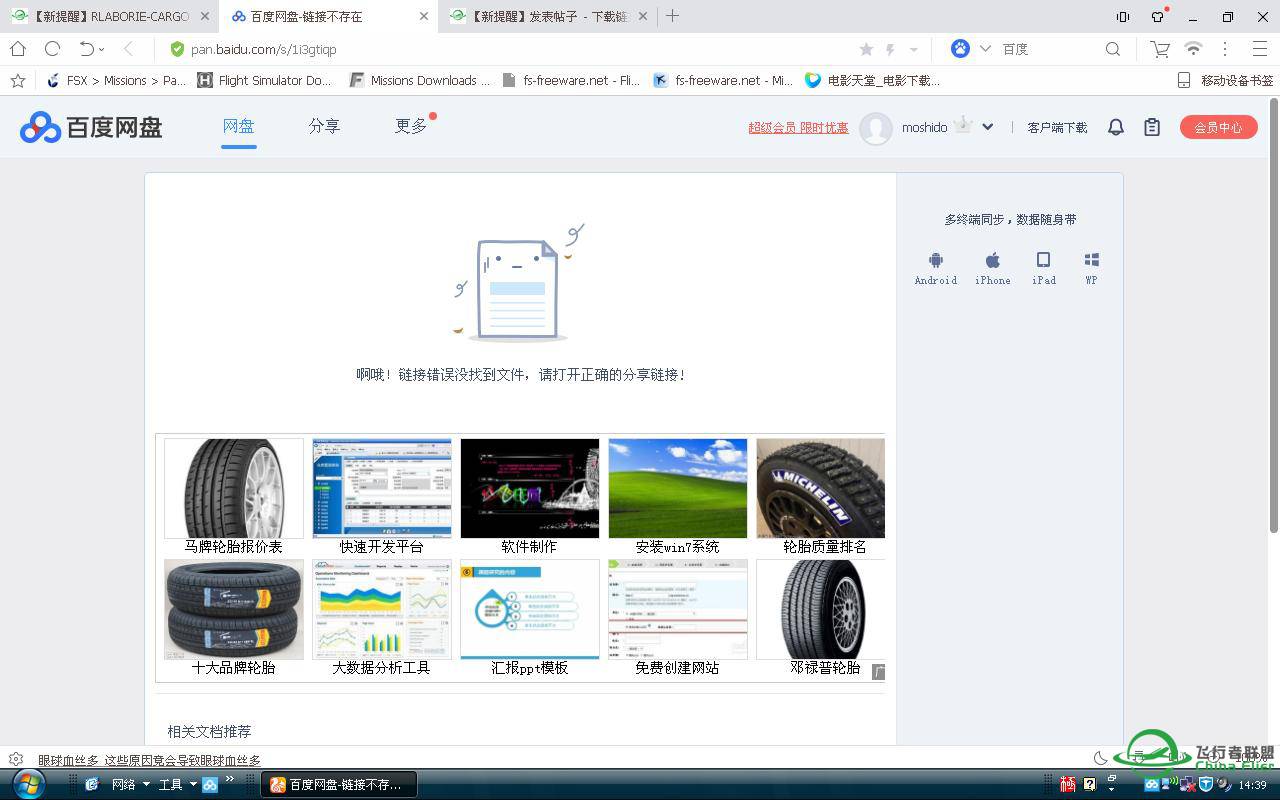This screenshot has width=1280, height=800.
Task: Select the 分享 navigation tab
Action: pyautogui.click(x=324, y=126)
